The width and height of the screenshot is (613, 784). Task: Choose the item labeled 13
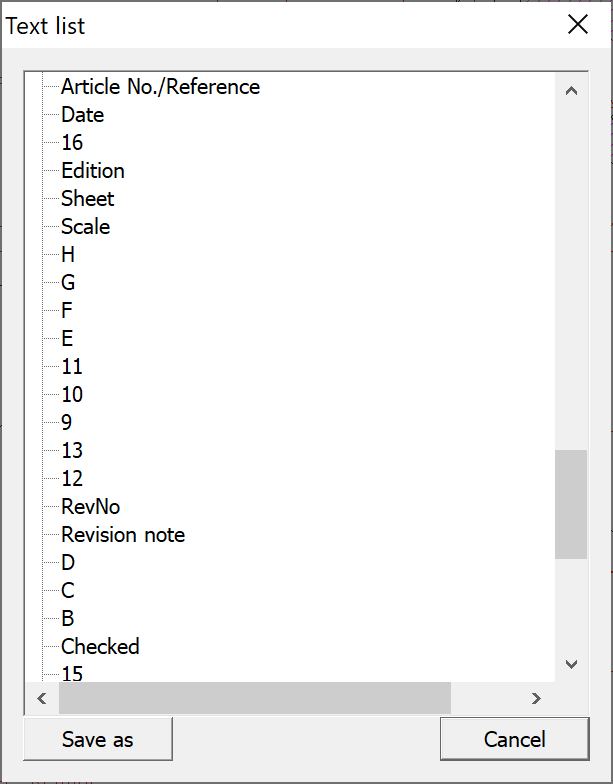pyautogui.click(x=72, y=451)
